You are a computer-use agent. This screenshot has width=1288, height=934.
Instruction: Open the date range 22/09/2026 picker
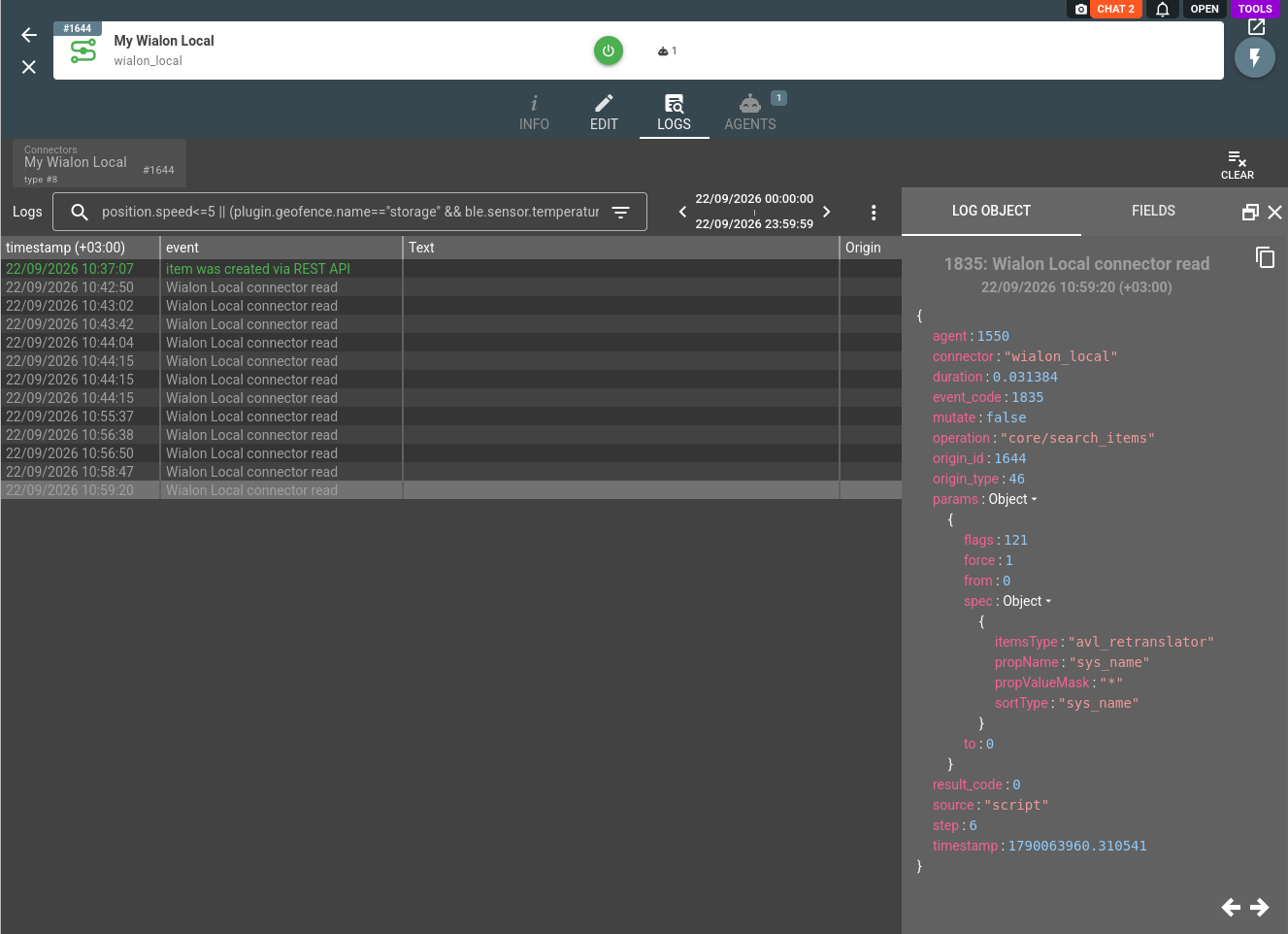click(x=754, y=212)
